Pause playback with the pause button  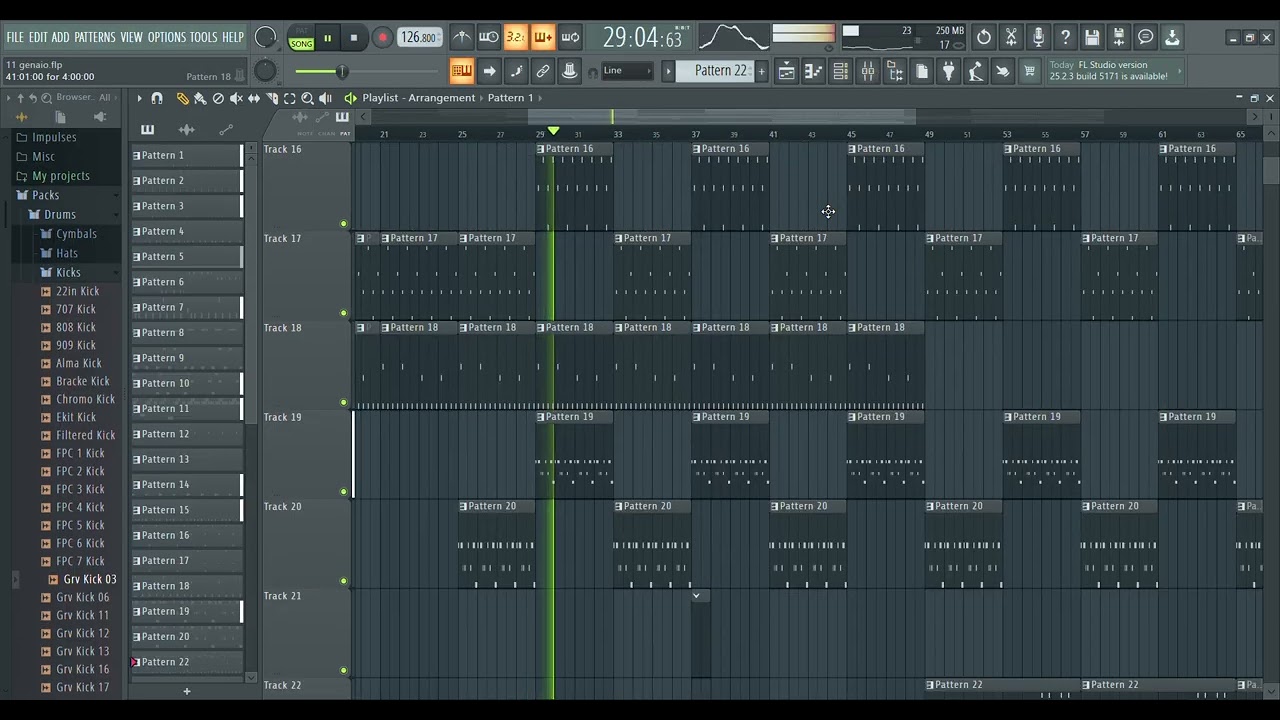327,38
